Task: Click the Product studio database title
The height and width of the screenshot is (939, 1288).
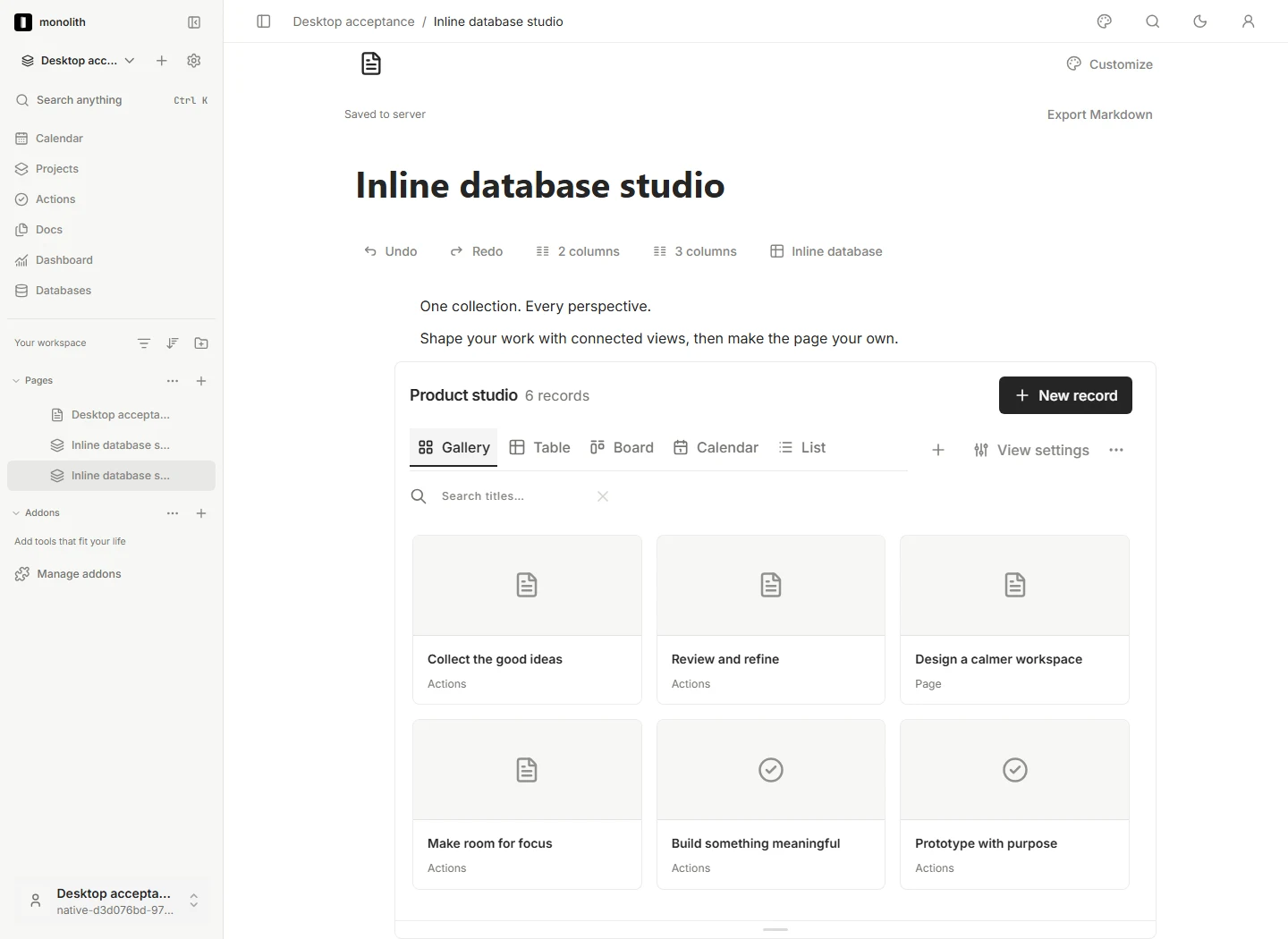Action: (463, 395)
